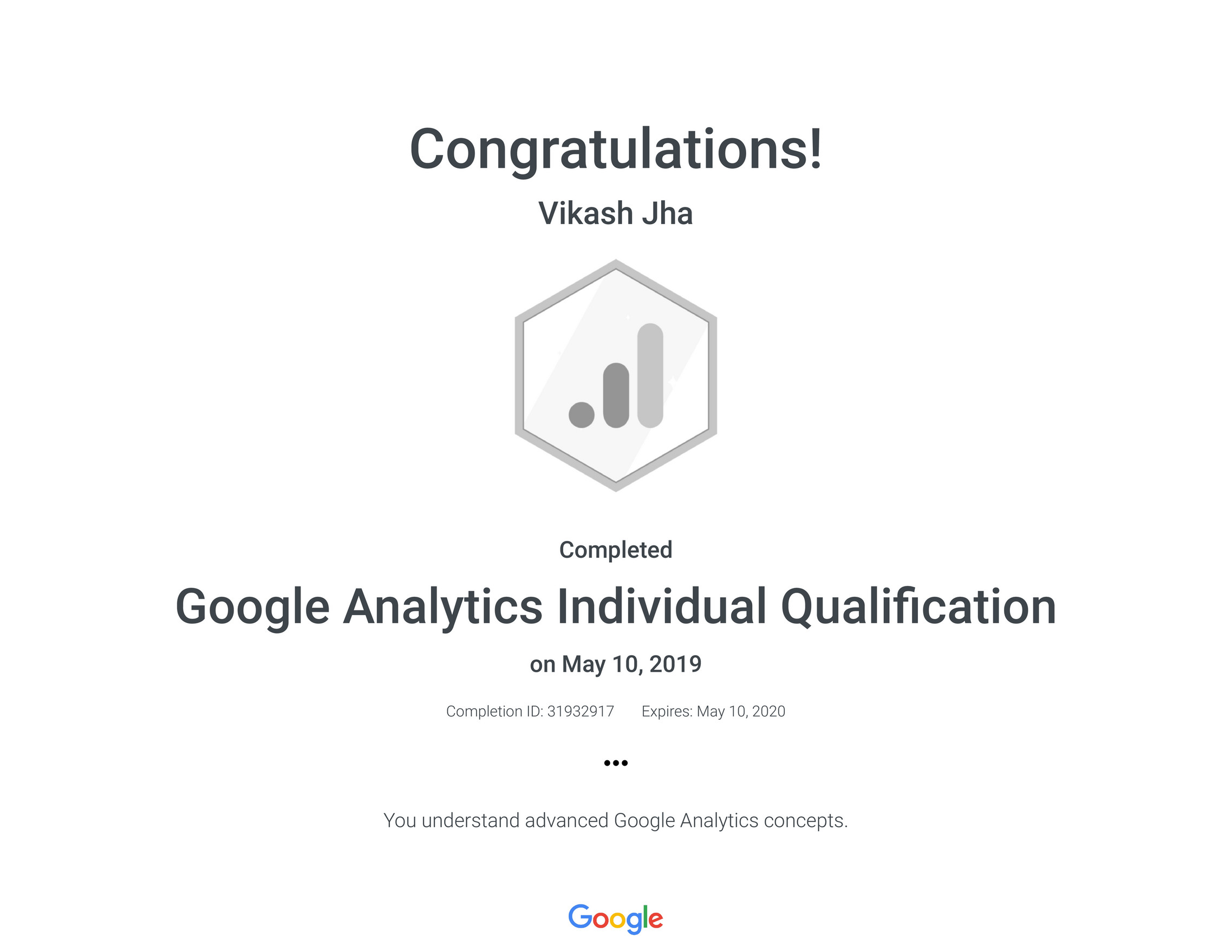Click the hexagon badge's gray border
The height and width of the screenshot is (952, 1232).
519,375
